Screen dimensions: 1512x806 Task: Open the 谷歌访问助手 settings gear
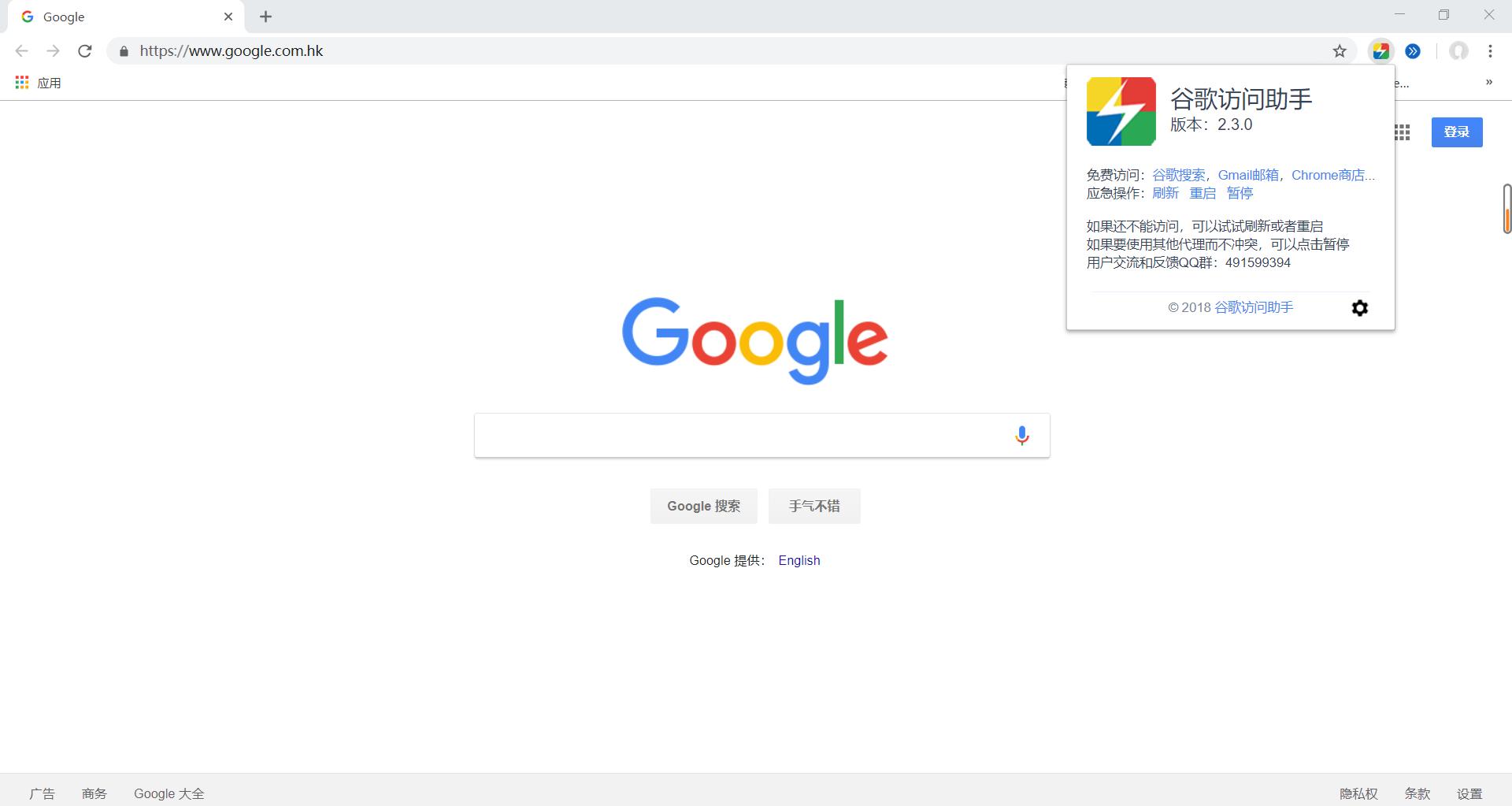[x=1360, y=307]
